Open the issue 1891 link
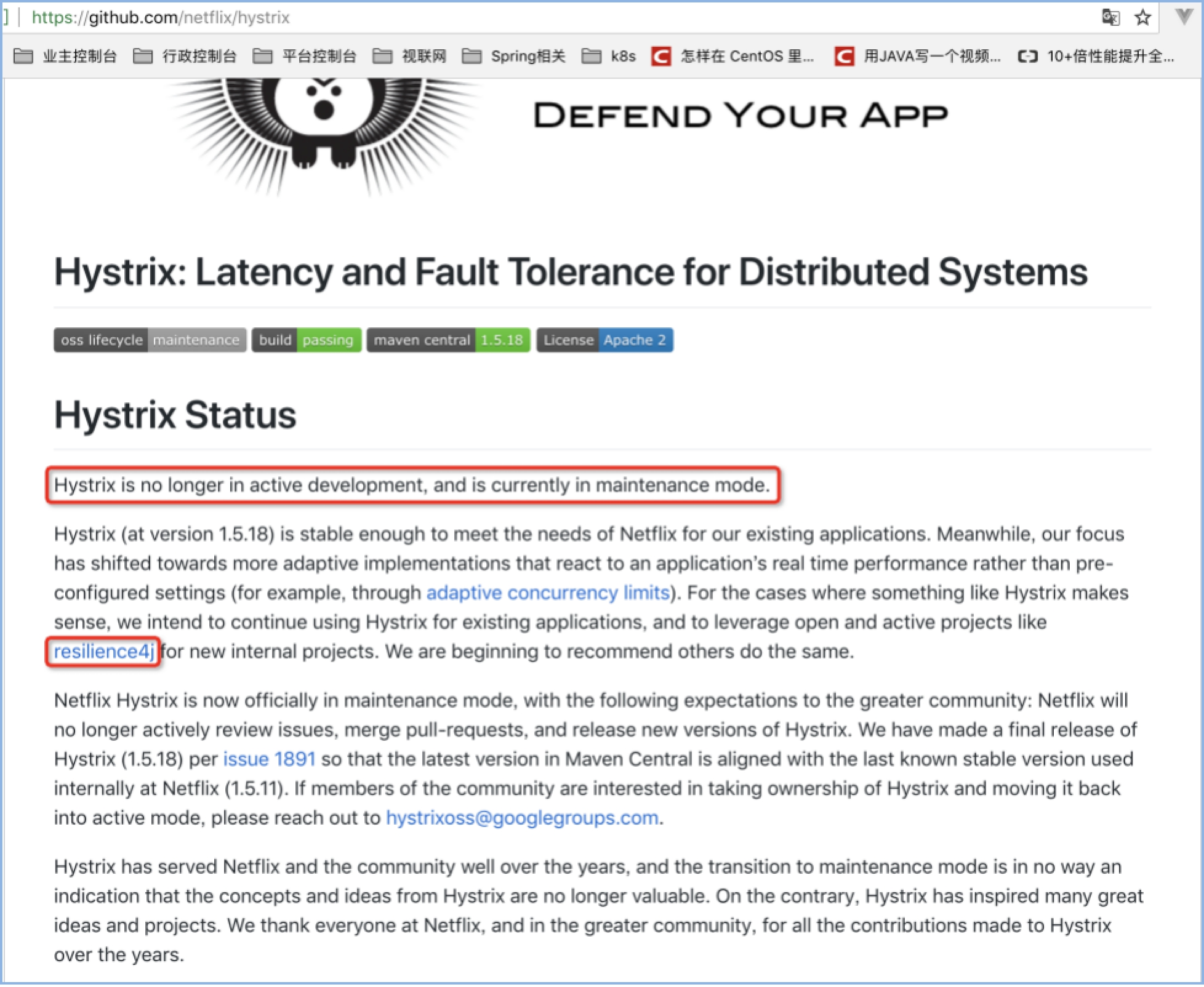Image resolution: width=1204 pixels, height=987 pixels. click(x=269, y=759)
